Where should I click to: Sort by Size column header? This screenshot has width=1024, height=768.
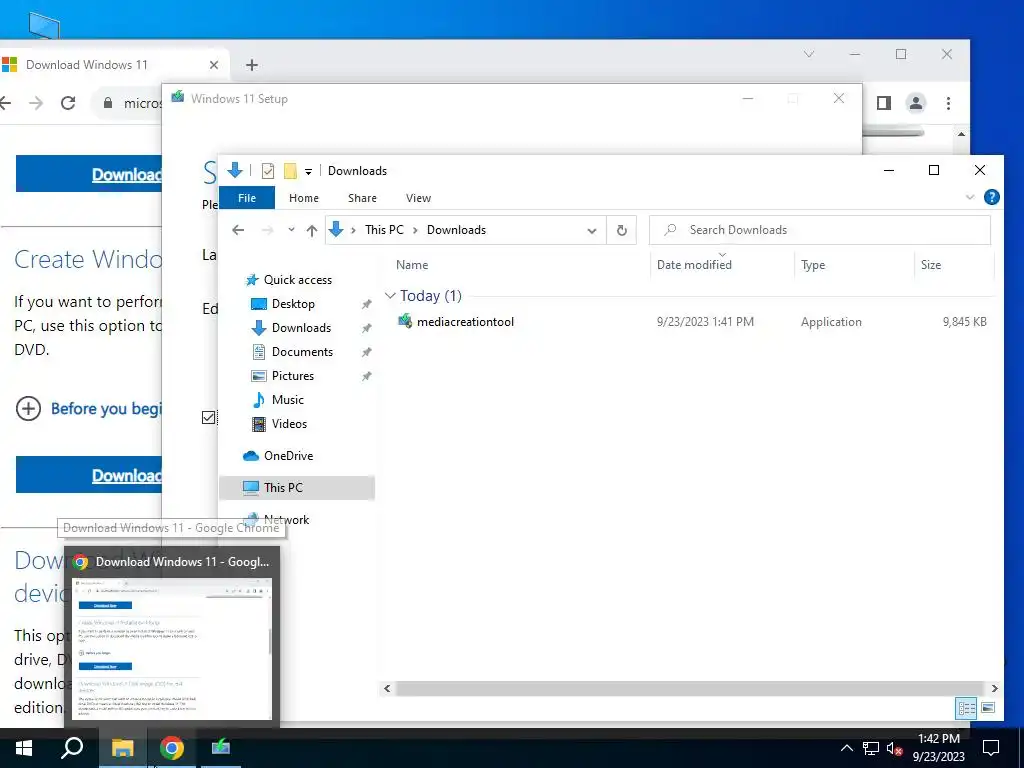[931, 265]
